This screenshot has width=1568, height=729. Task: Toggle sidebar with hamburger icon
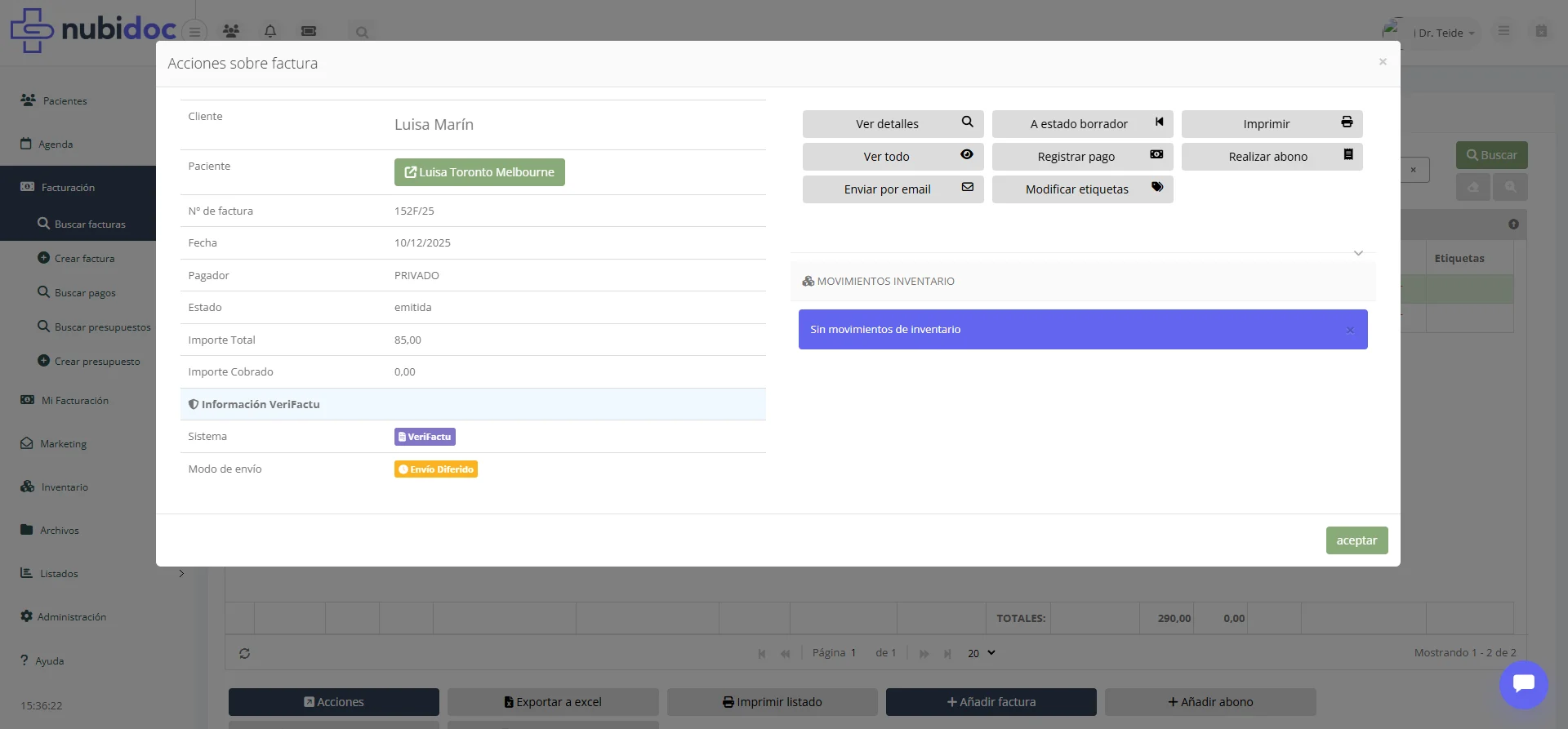click(194, 32)
